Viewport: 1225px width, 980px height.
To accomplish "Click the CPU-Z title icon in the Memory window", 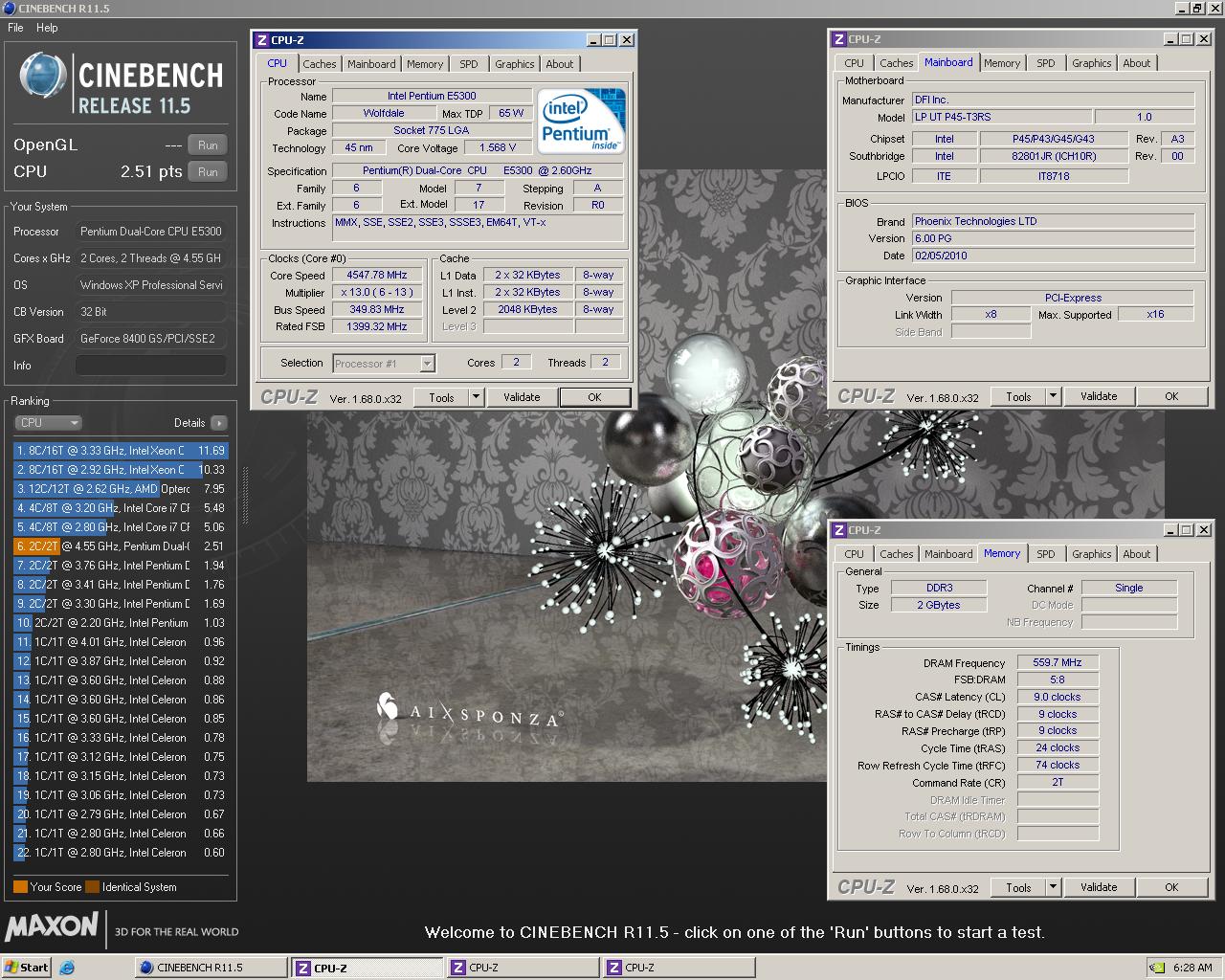I will (838, 530).
